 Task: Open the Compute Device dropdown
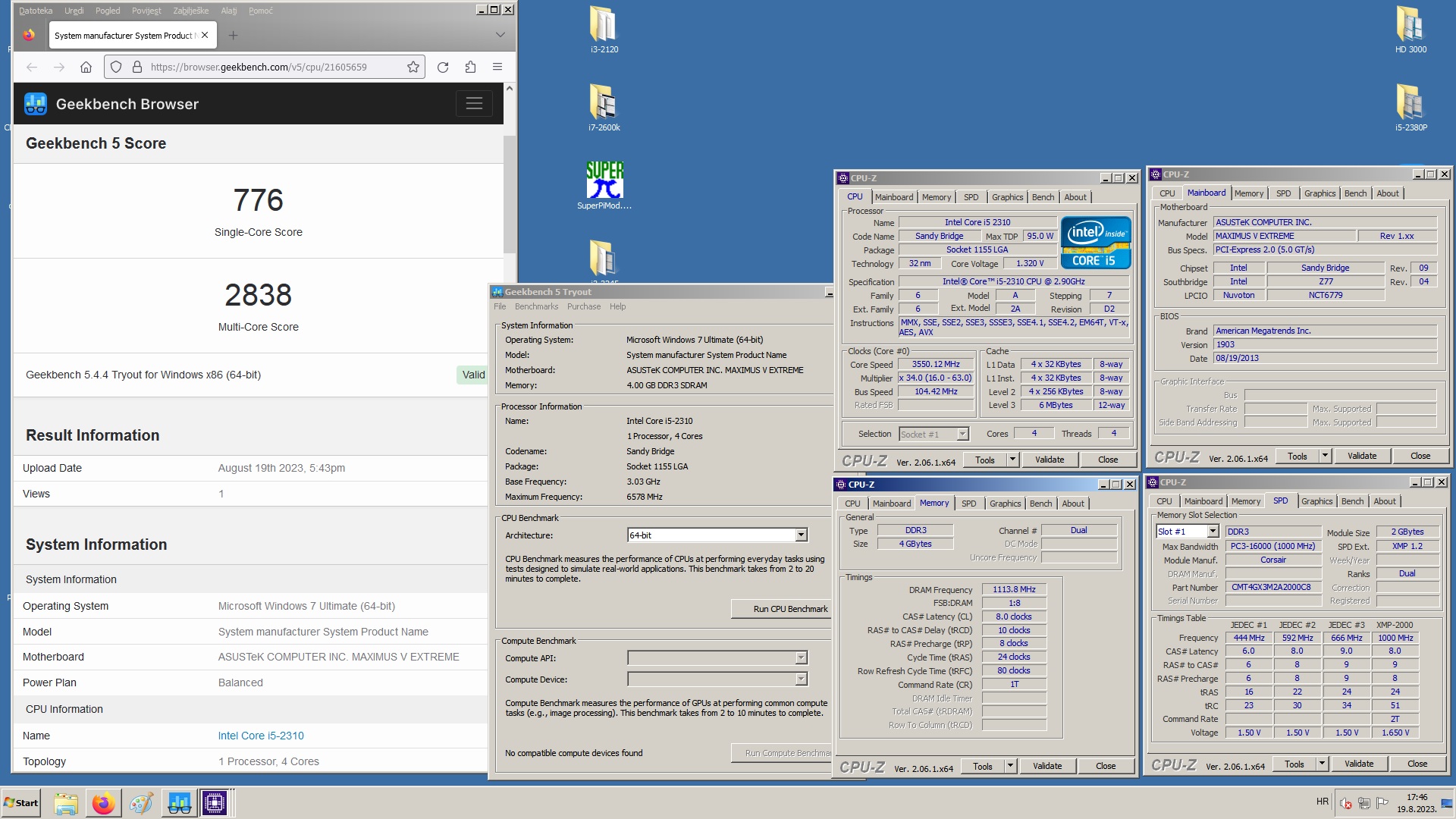tap(801, 679)
